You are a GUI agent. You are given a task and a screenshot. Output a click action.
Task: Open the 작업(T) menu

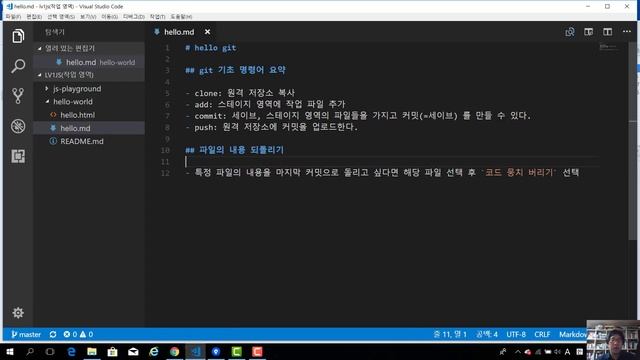point(158,17)
